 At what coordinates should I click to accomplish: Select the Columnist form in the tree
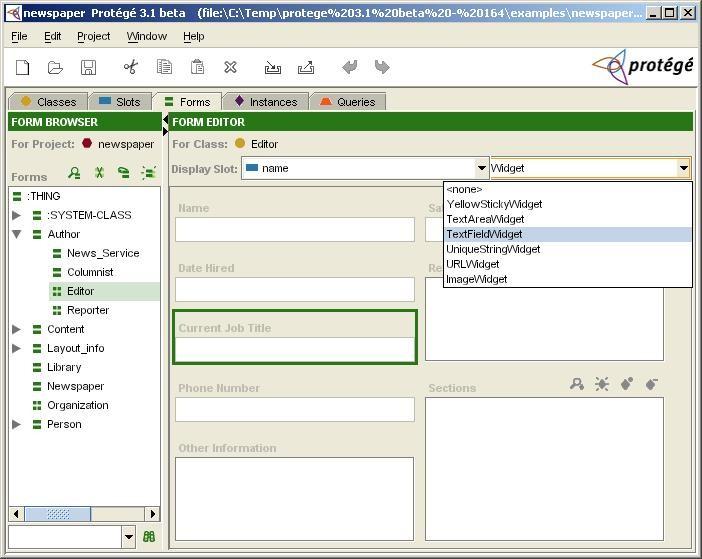pyautogui.click(x=90, y=272)
